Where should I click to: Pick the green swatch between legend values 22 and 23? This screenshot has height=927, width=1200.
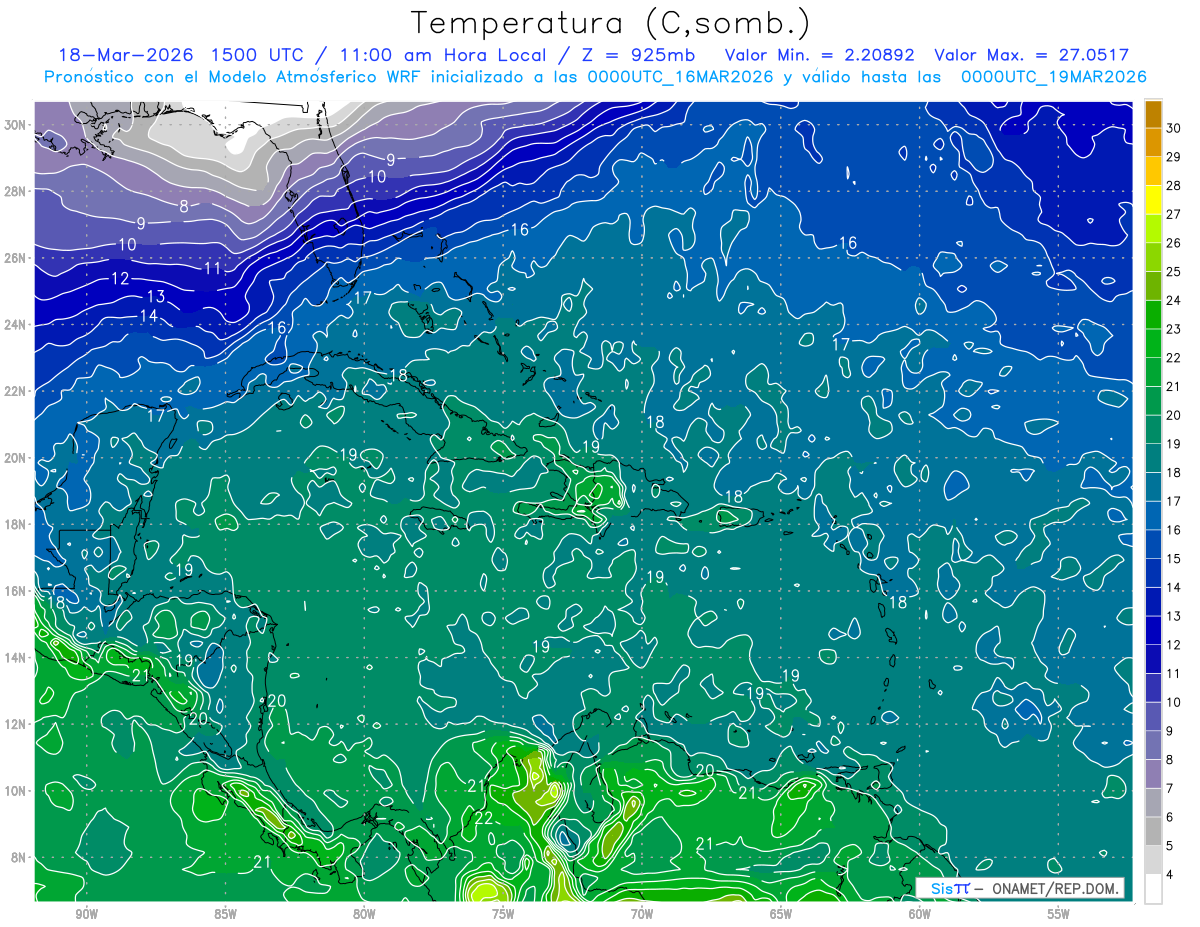point(1153,343)
